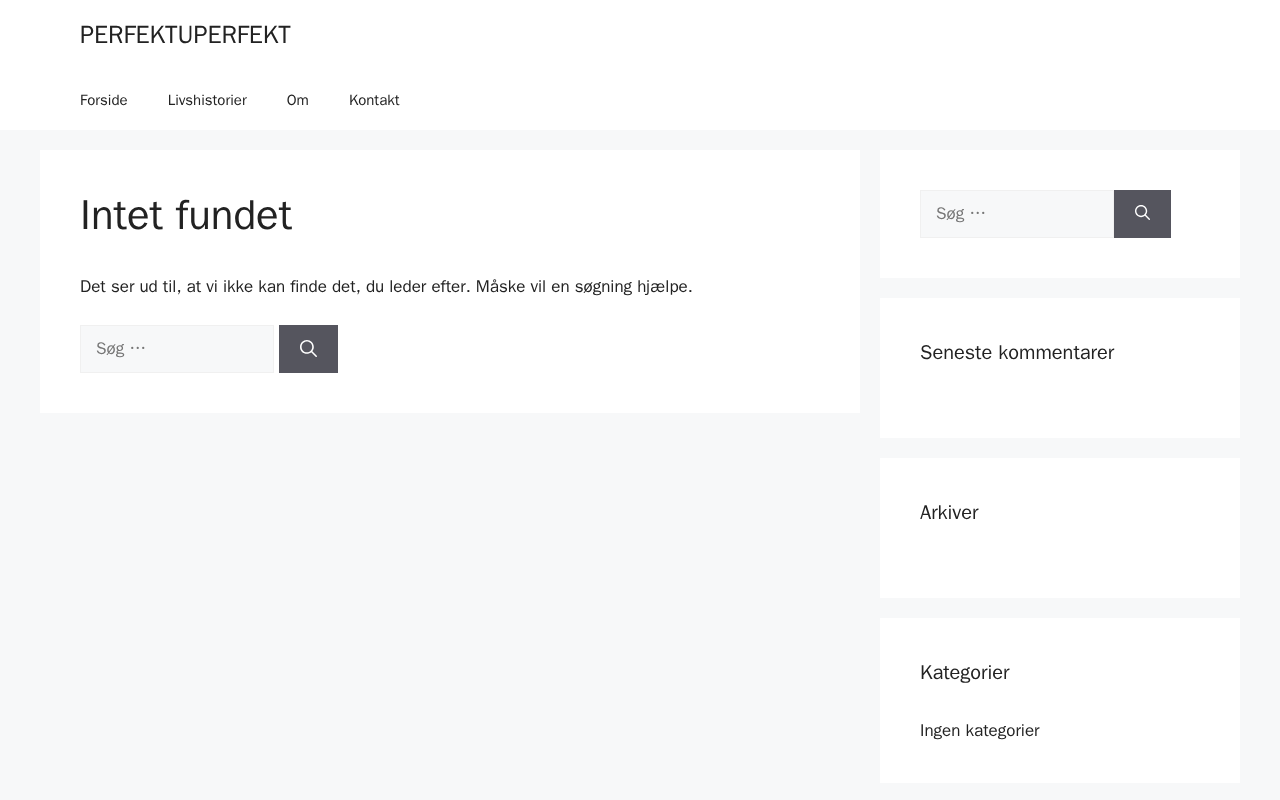Click the blank header space right of Kontakt
The height and width of the screenshot is (800, 1280).
(800, 100)
